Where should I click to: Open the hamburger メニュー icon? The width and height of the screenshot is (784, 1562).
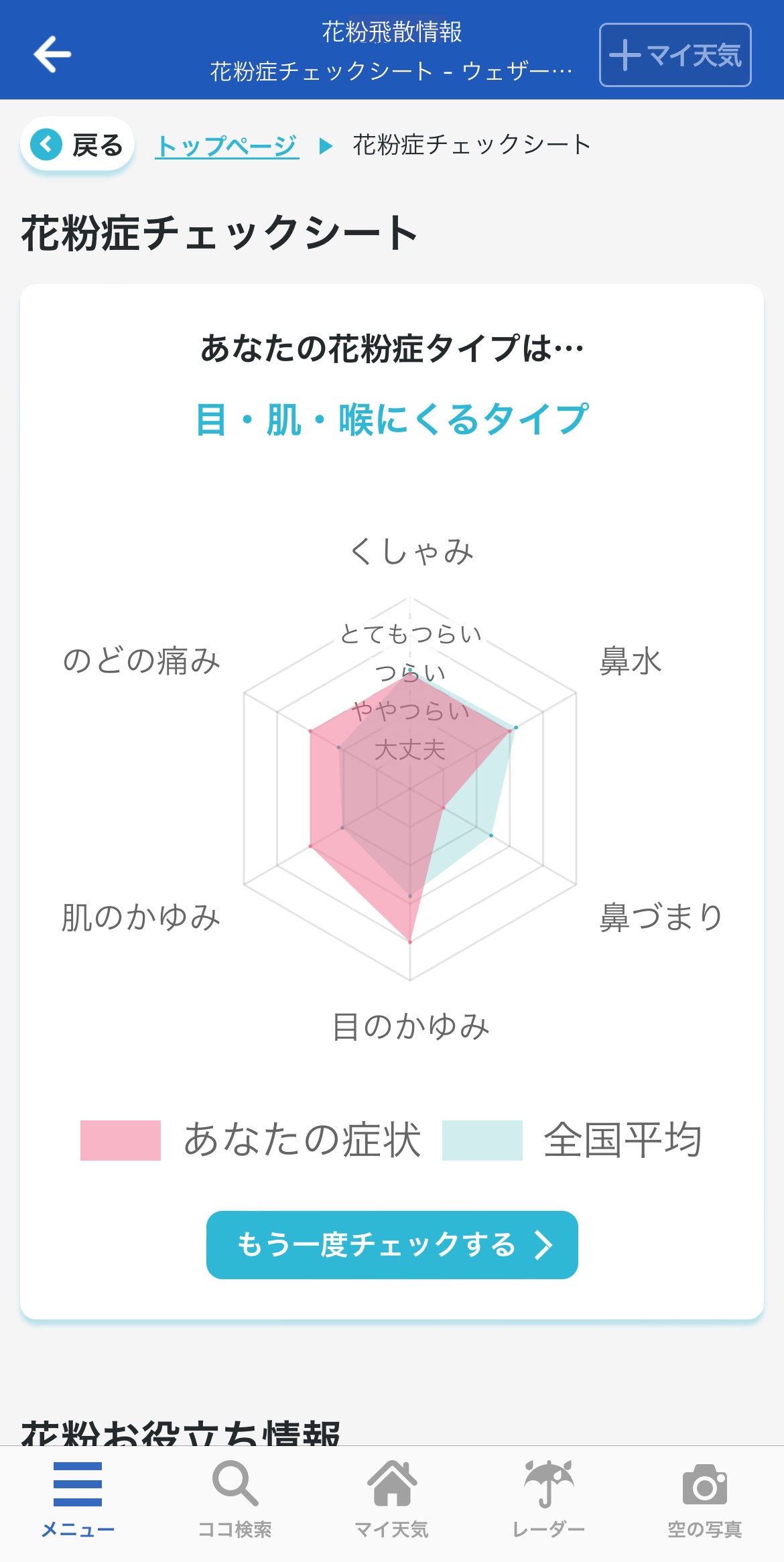(78, 1483)
